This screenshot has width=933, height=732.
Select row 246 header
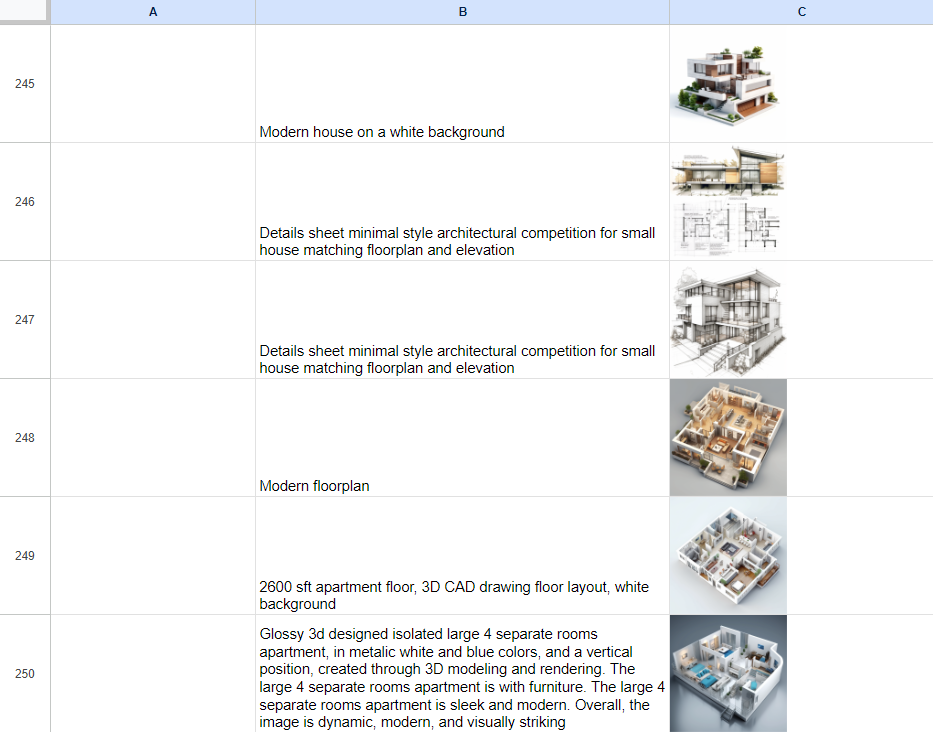coord(24,202)
